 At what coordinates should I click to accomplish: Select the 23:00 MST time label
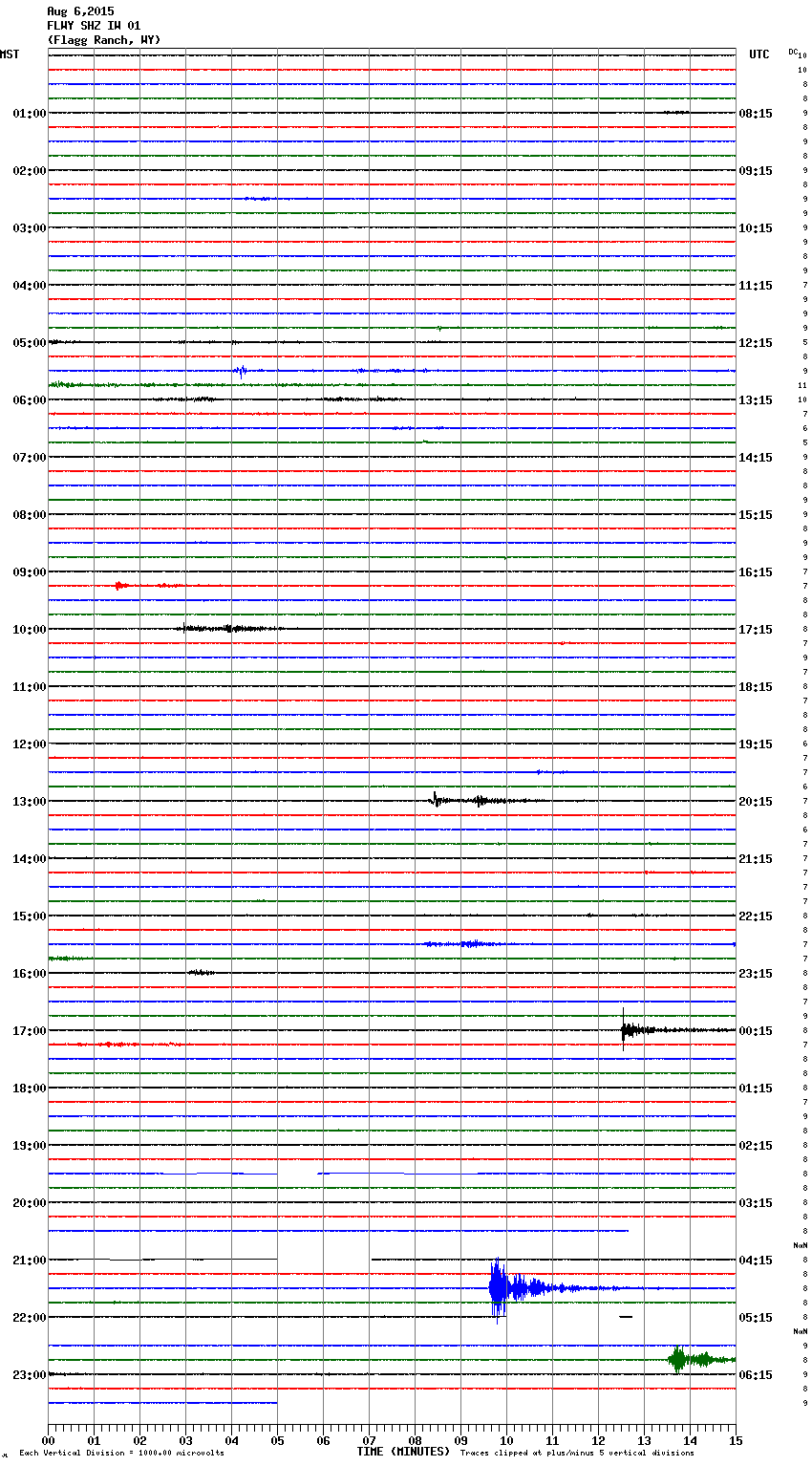click(x=29, y=1375)
